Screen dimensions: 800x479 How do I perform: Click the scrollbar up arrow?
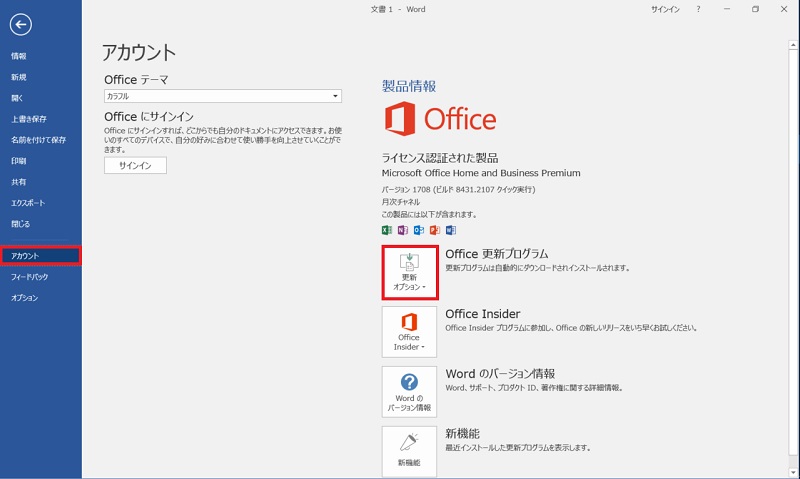[793, 45]
